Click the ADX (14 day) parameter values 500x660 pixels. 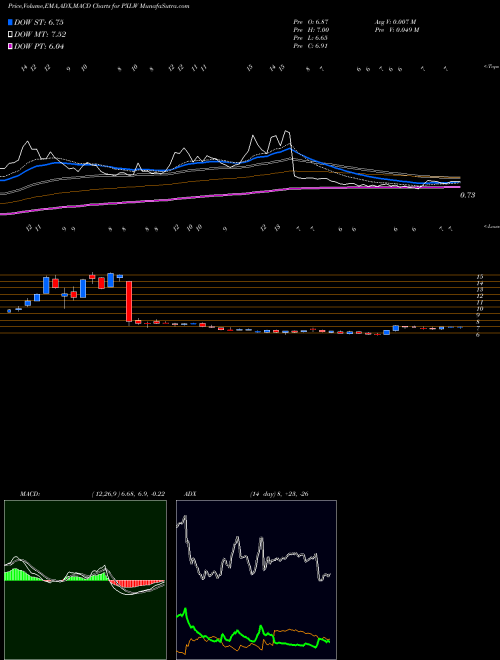[x=278, y=494]
